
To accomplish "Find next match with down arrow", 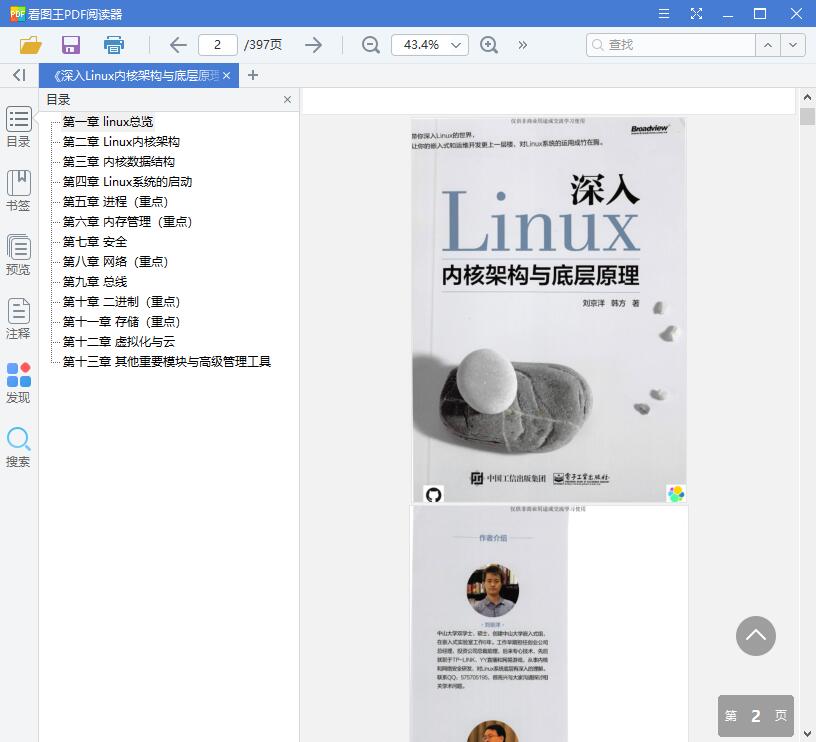I will tap(793, 45).
